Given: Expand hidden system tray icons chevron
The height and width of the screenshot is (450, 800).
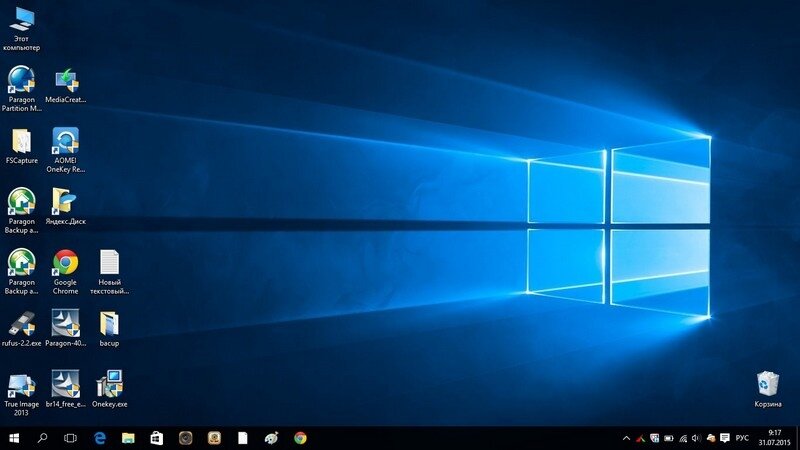Looking at the screenshot, I should (627, 438).
